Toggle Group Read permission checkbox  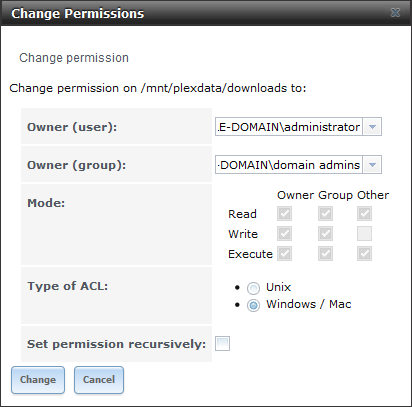point(325,214)
